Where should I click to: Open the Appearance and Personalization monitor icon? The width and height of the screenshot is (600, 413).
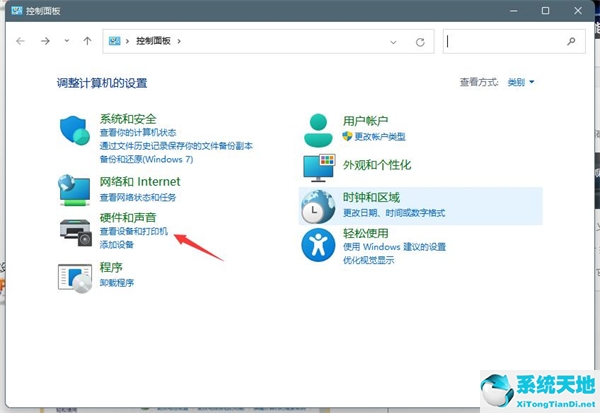click(319, 167)
